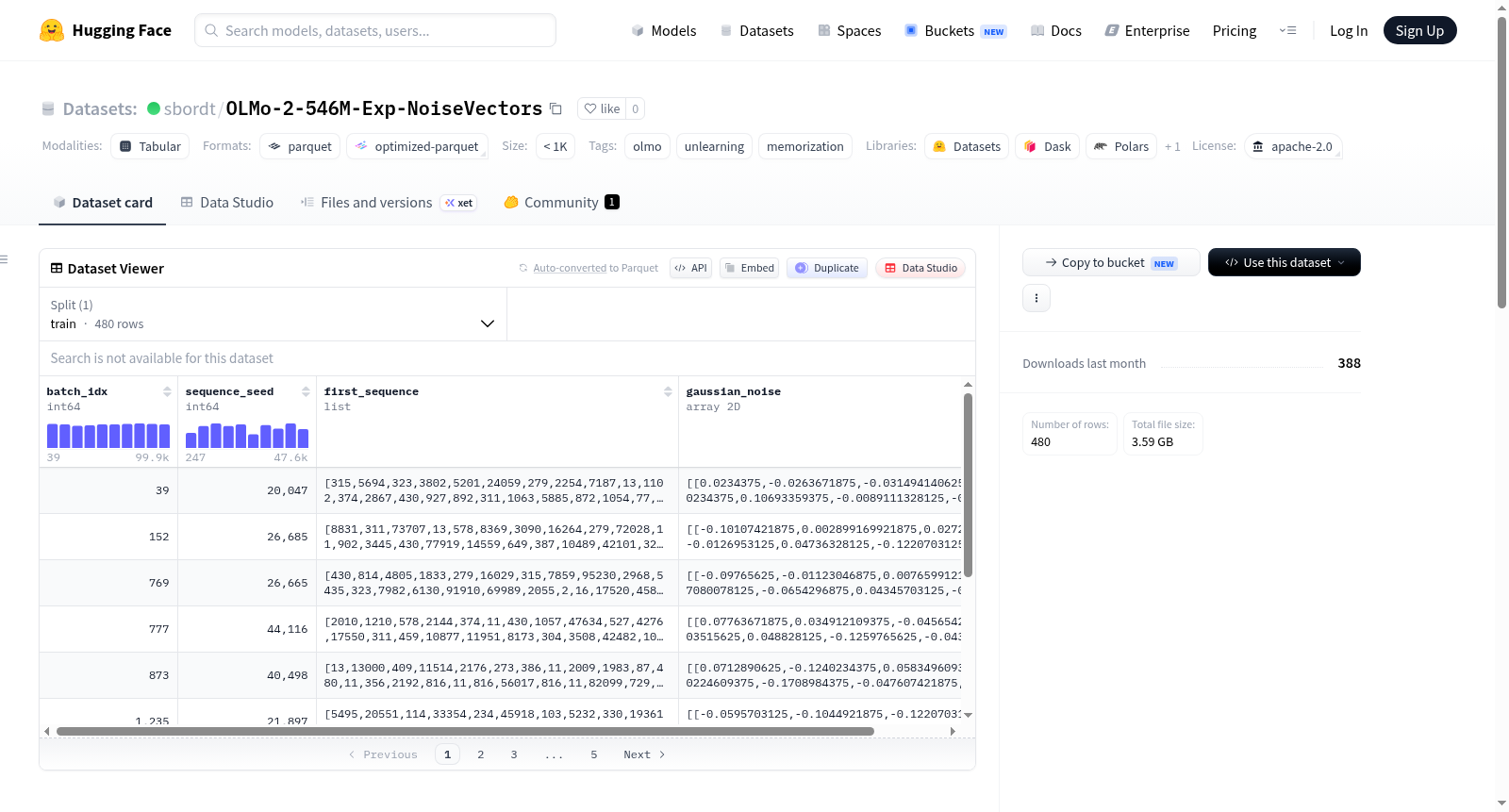Click the search models input field
1509x812 pixels.
pos(375,30)
